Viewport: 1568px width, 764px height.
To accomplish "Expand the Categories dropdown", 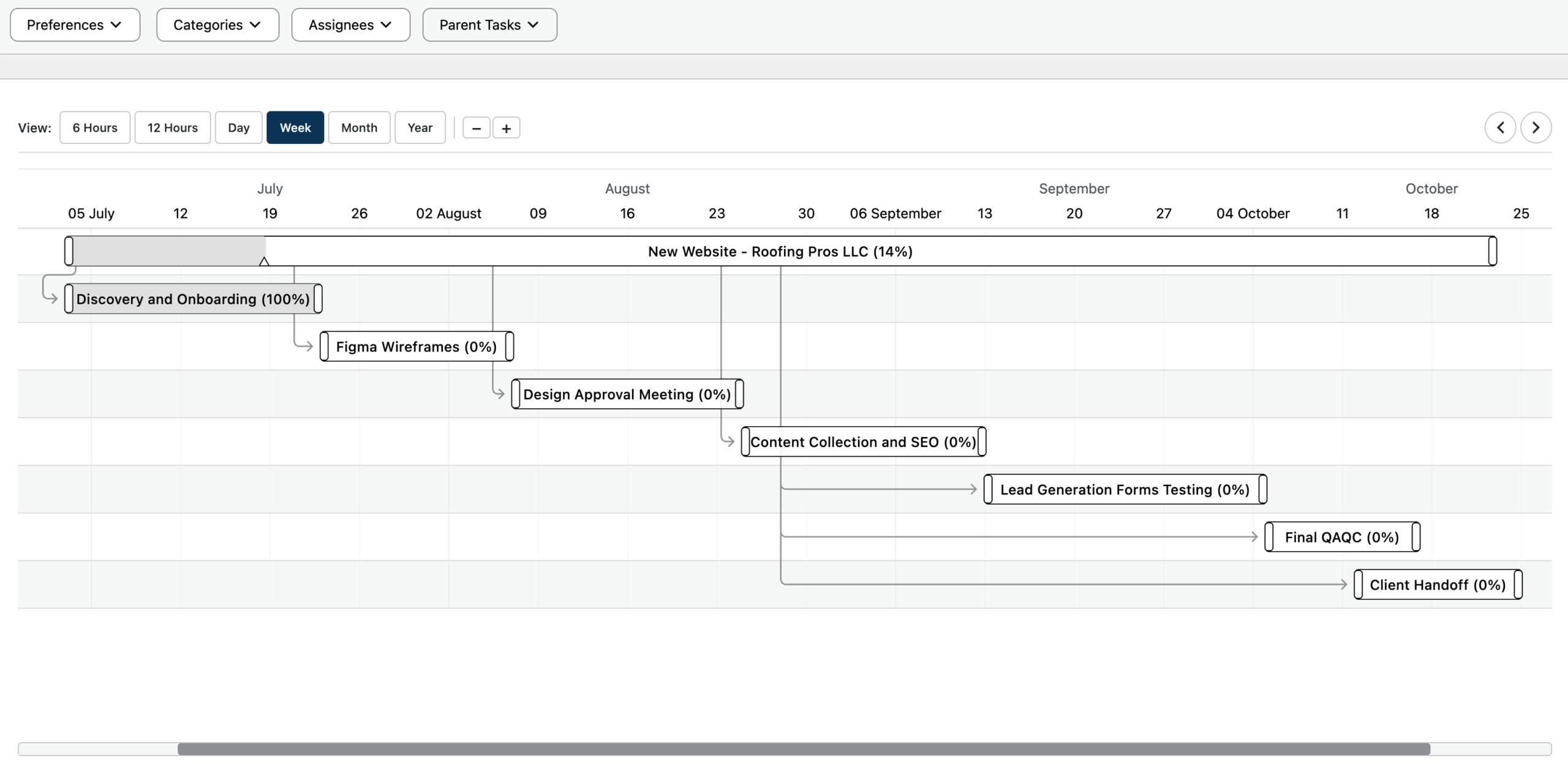I will click(217, 25).
